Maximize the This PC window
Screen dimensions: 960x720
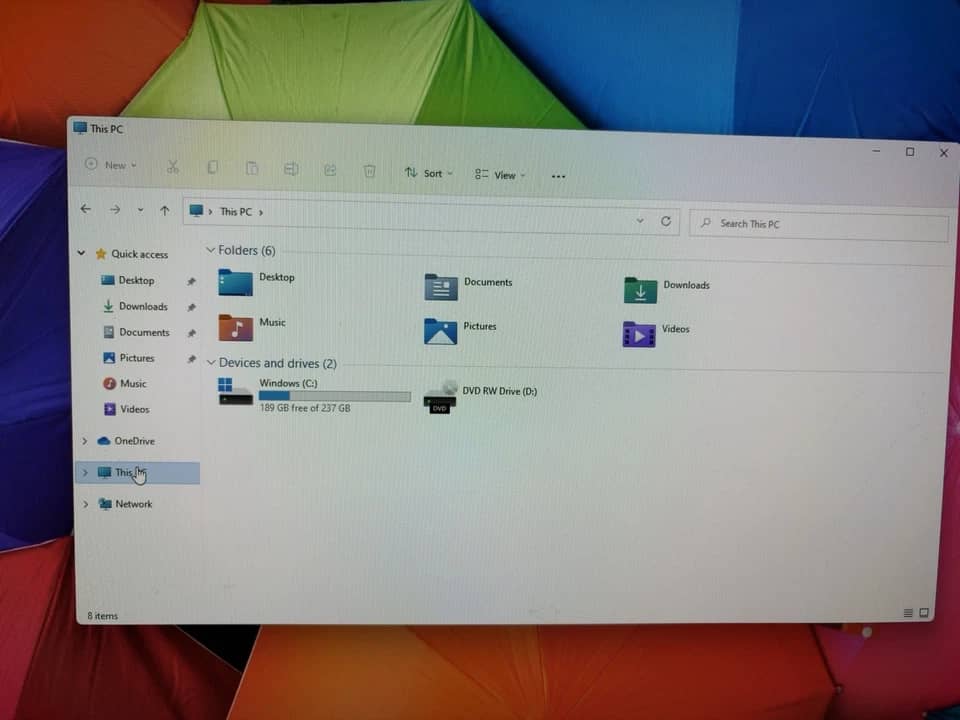[x=910, y=151]
